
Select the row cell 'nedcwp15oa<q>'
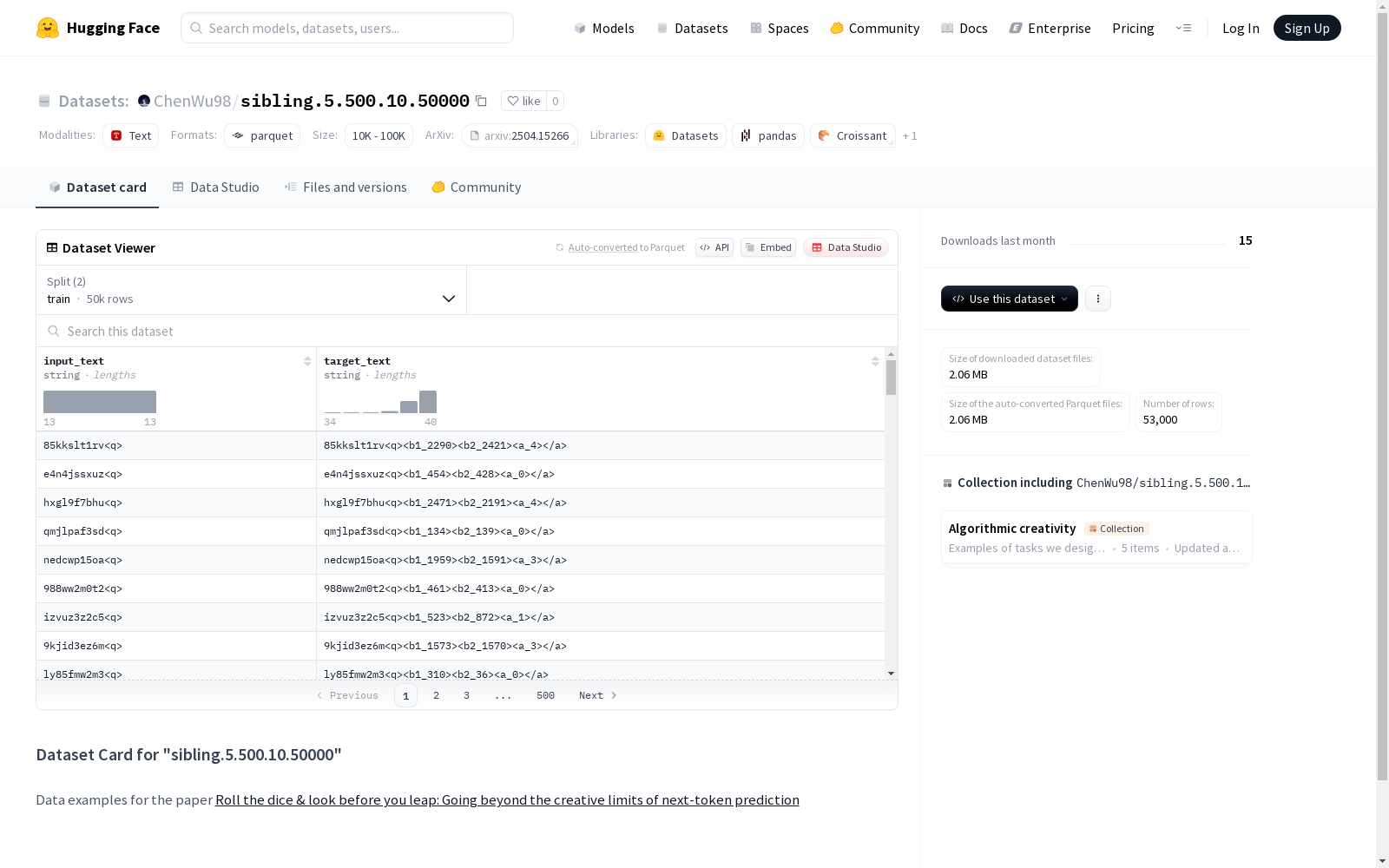coord(176,560)
